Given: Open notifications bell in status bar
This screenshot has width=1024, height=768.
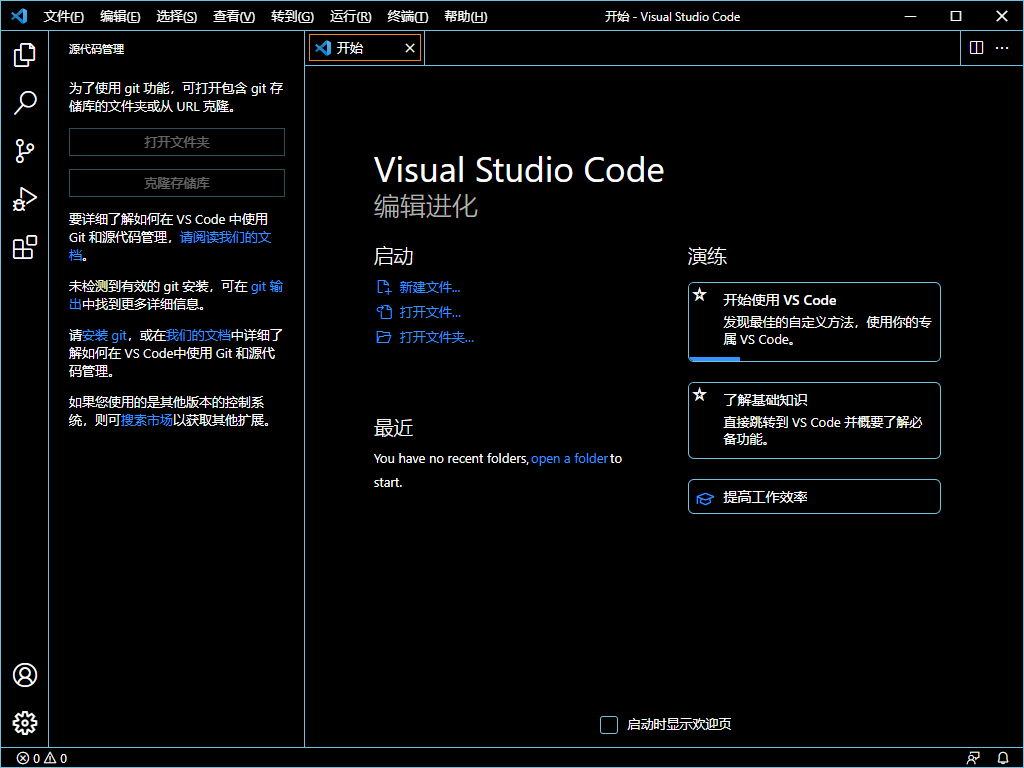Looking at the screenshot, I should pyautogui.click(x=1003, y=758).
